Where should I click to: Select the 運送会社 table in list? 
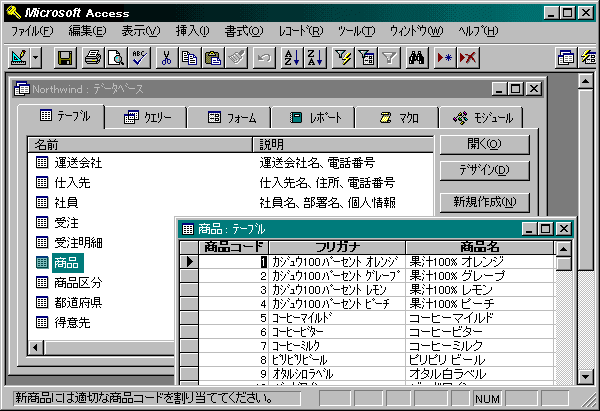point(69,163)
